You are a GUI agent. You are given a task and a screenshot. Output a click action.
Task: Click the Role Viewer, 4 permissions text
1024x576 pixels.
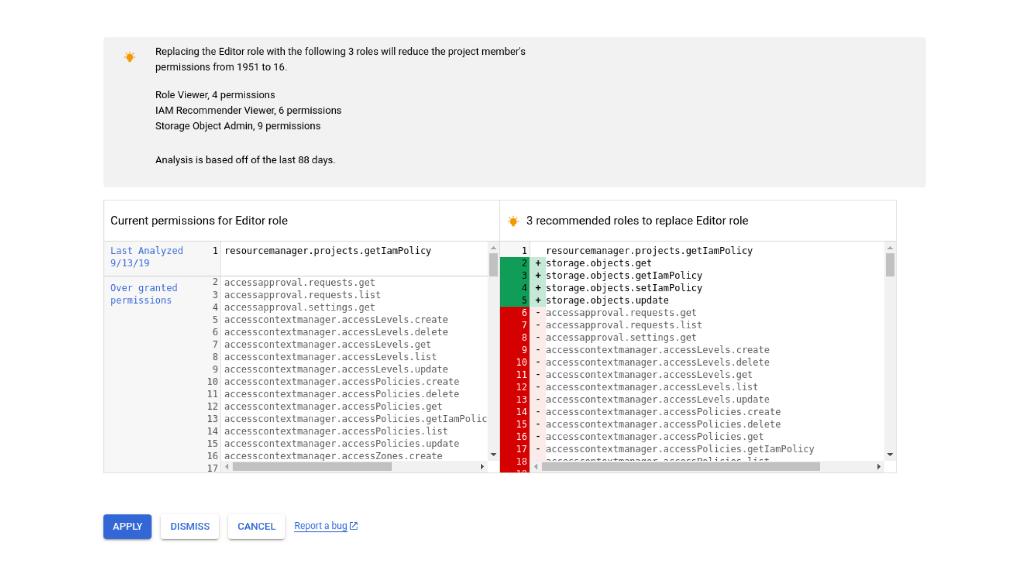pos(215,95)
